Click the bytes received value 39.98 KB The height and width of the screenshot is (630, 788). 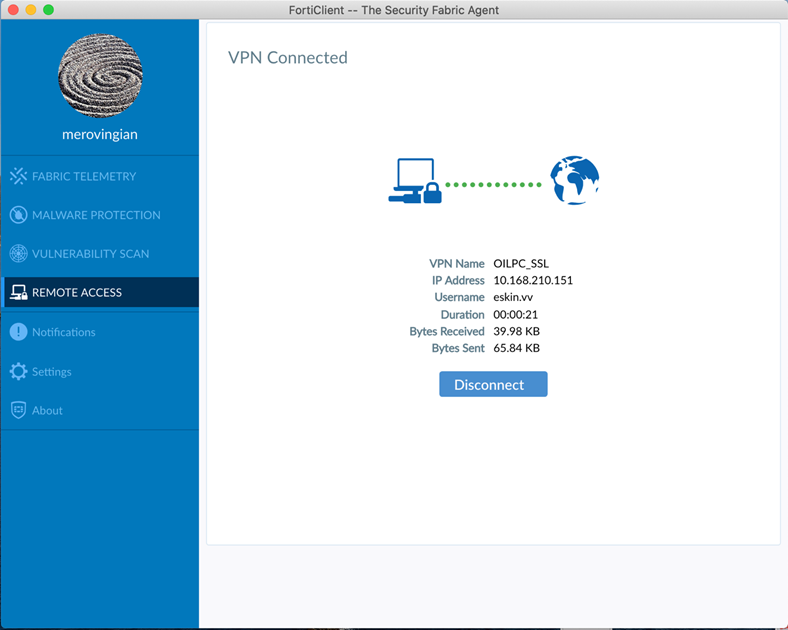tap(517, 331)
